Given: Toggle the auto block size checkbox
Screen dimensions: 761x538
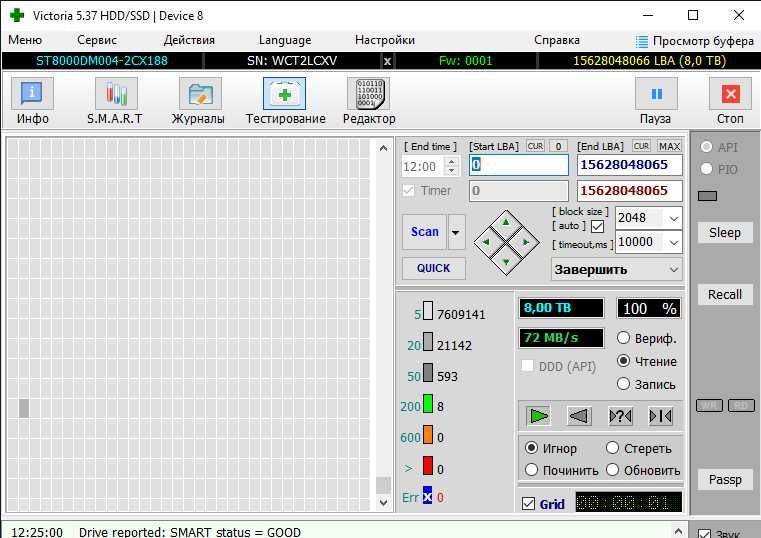Looking at the screenshot, I should coord(597,226).
